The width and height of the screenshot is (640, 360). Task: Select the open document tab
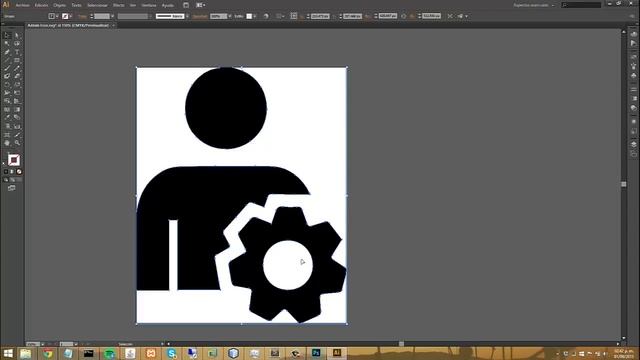71,25
